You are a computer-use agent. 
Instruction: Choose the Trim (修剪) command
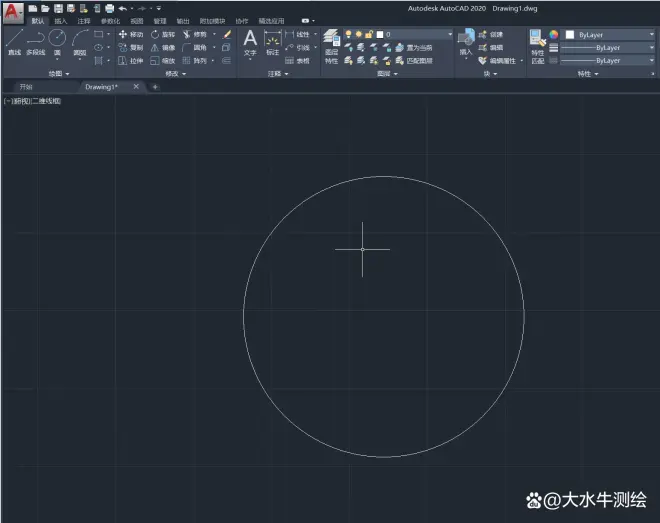click(194, 34)
